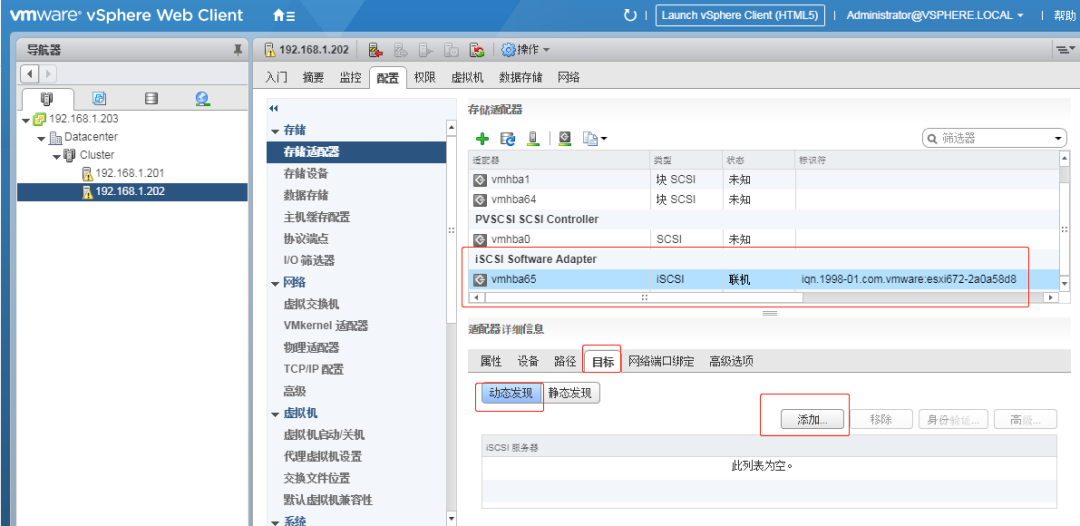Open panel options menu at top right

[x=1065, y=50]
